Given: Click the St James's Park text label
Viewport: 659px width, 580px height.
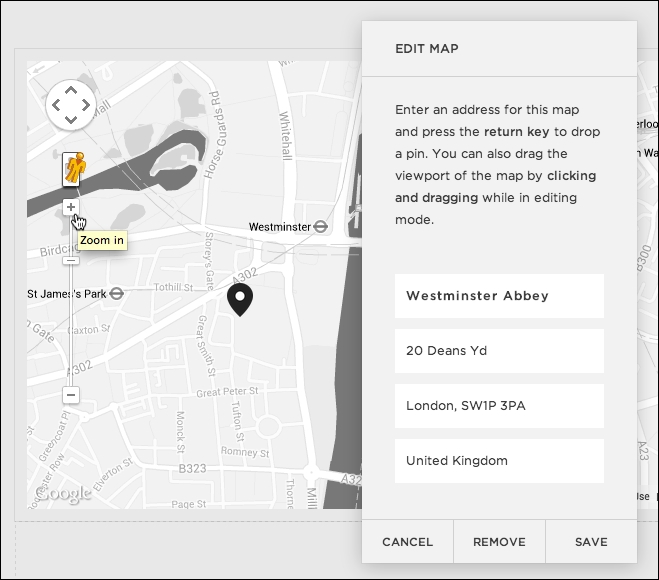Looking at the screenshot, I should tap(67, 294).
